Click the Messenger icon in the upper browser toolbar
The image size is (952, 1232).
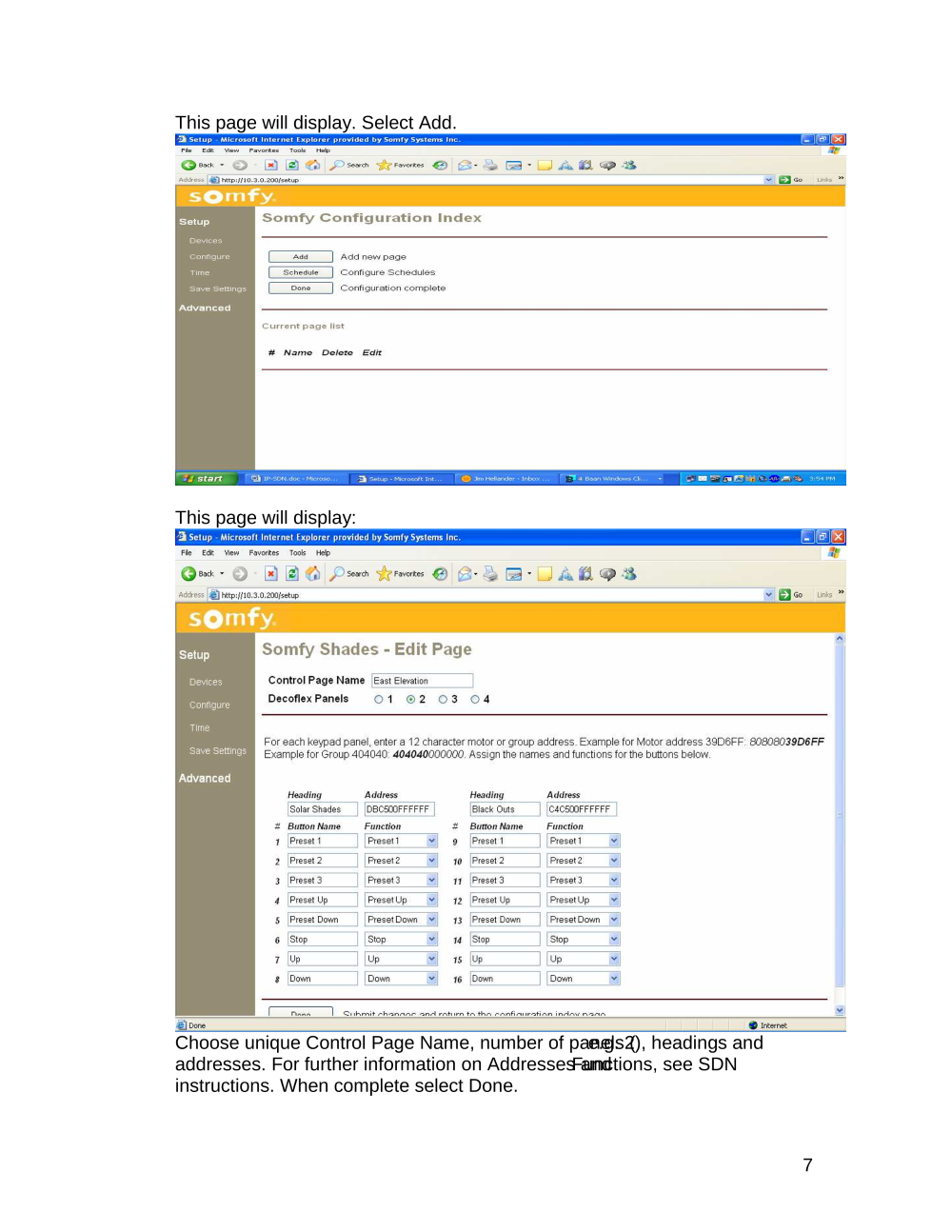point(629,165)
